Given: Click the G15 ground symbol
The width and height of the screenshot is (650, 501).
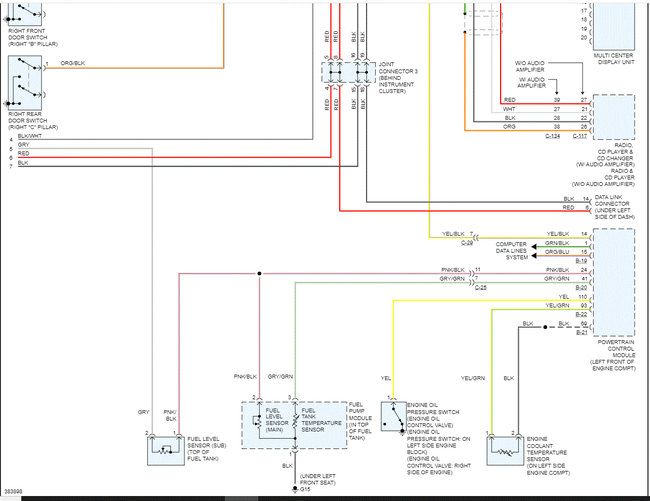Looking at the screenshot, I should click(x=295, y=489).
